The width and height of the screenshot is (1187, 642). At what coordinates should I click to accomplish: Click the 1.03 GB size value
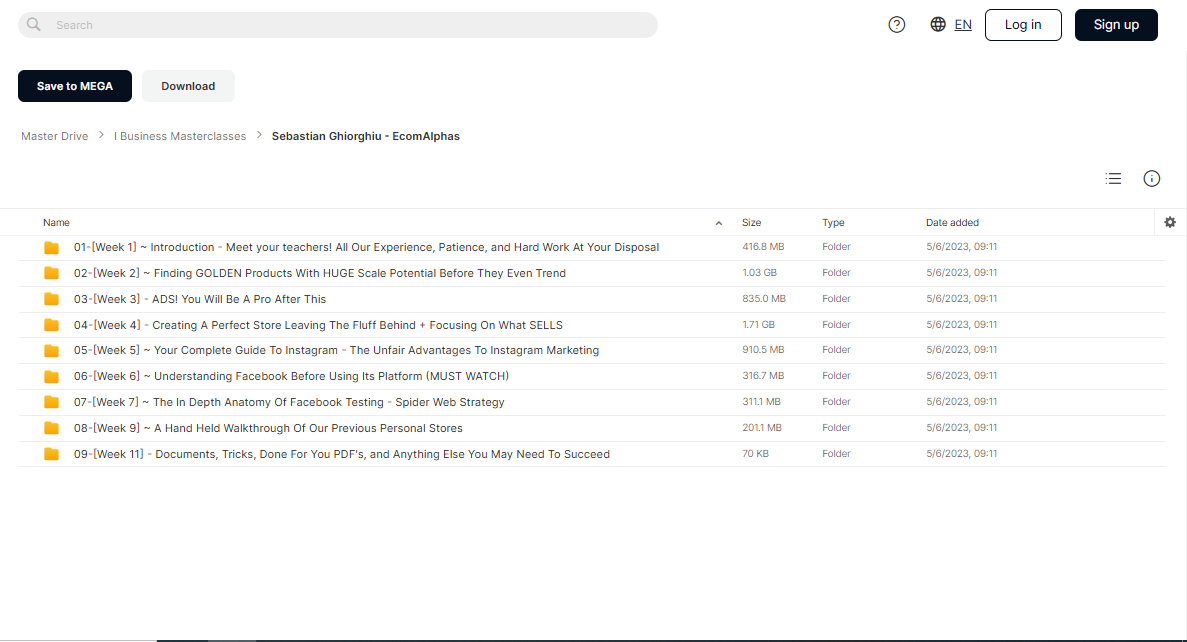click(x=759, y=273)
